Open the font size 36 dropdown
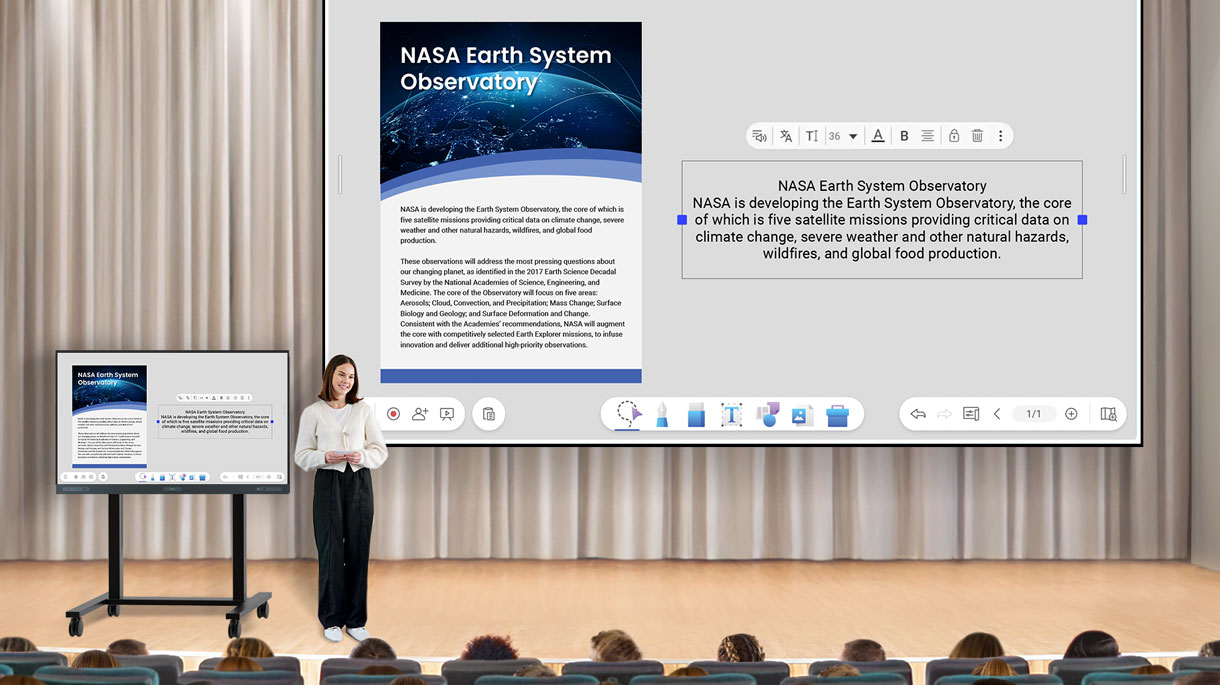Image resolution: width=1220 pixels, height=685 pixels. [x=852, y=136]
